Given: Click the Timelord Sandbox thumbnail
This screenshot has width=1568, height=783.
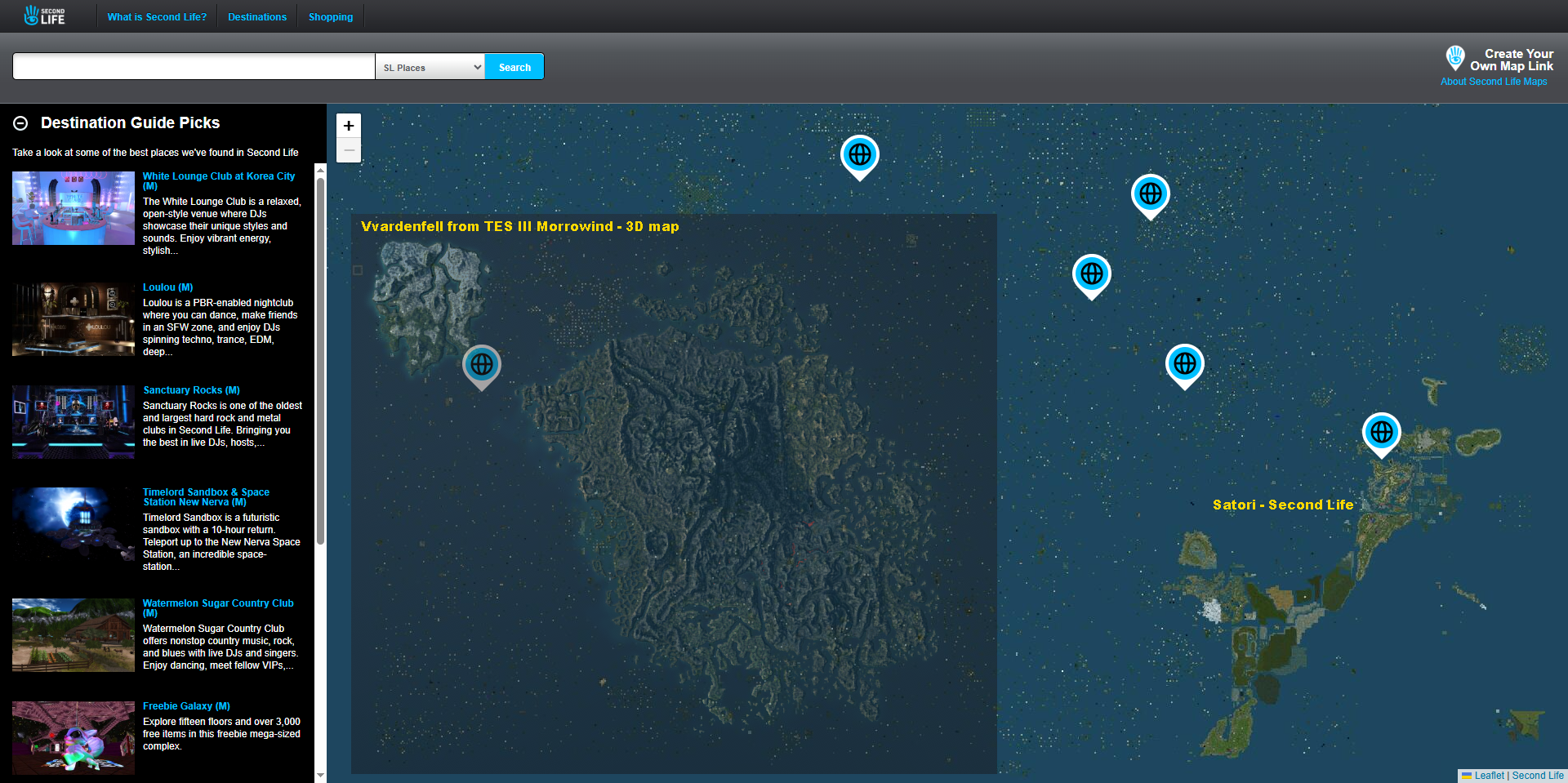Looking at the screenshot, I should [73, 524].
